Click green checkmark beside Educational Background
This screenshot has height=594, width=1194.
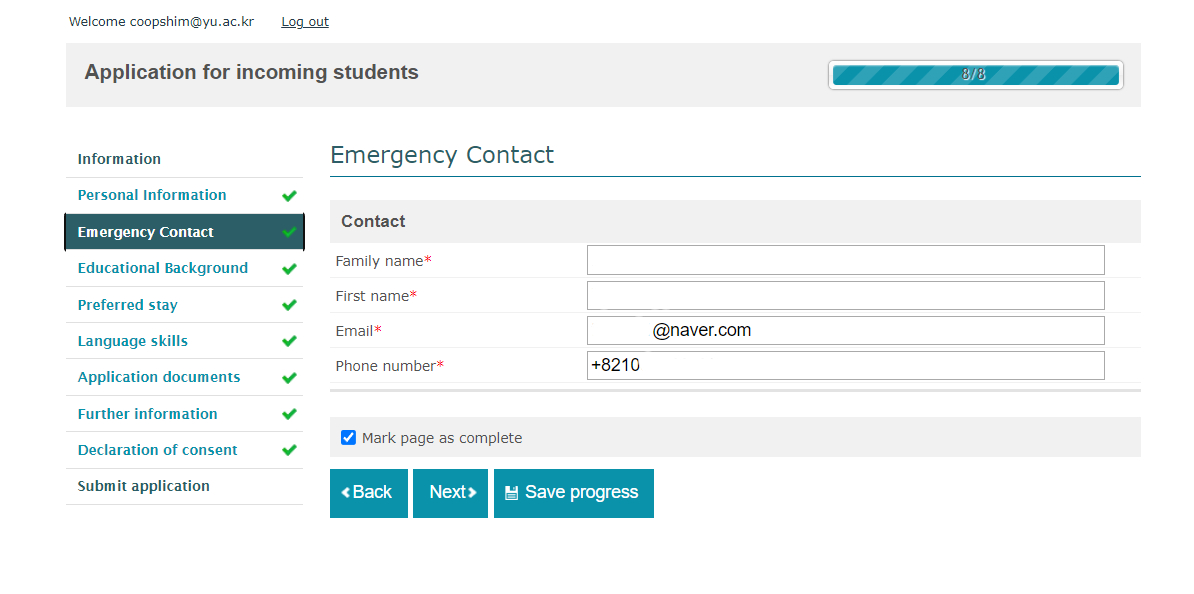click(x=290, y=269)
